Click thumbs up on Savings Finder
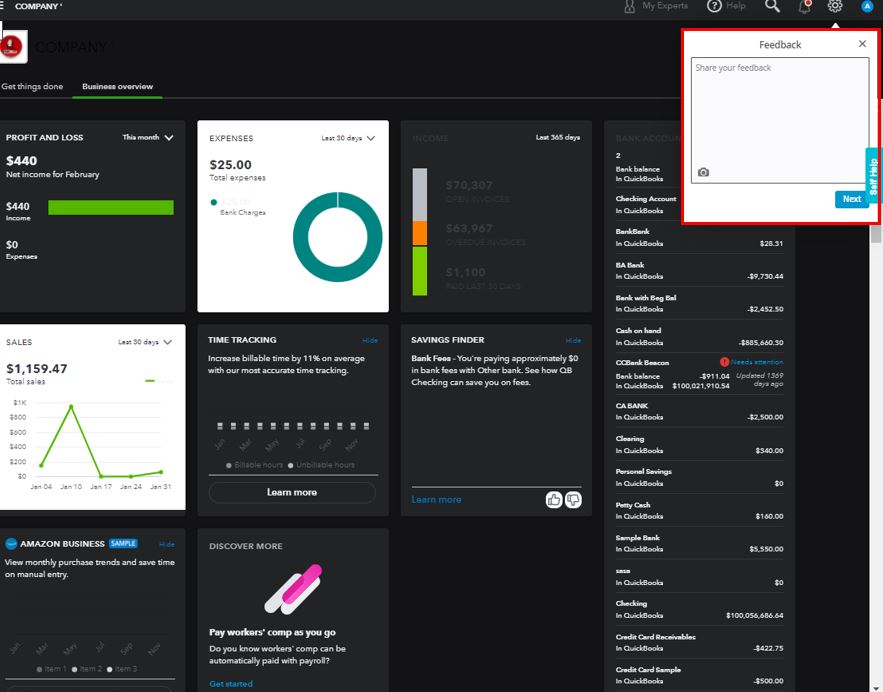This screenshot has width=883, height=692. click(554, 499)
